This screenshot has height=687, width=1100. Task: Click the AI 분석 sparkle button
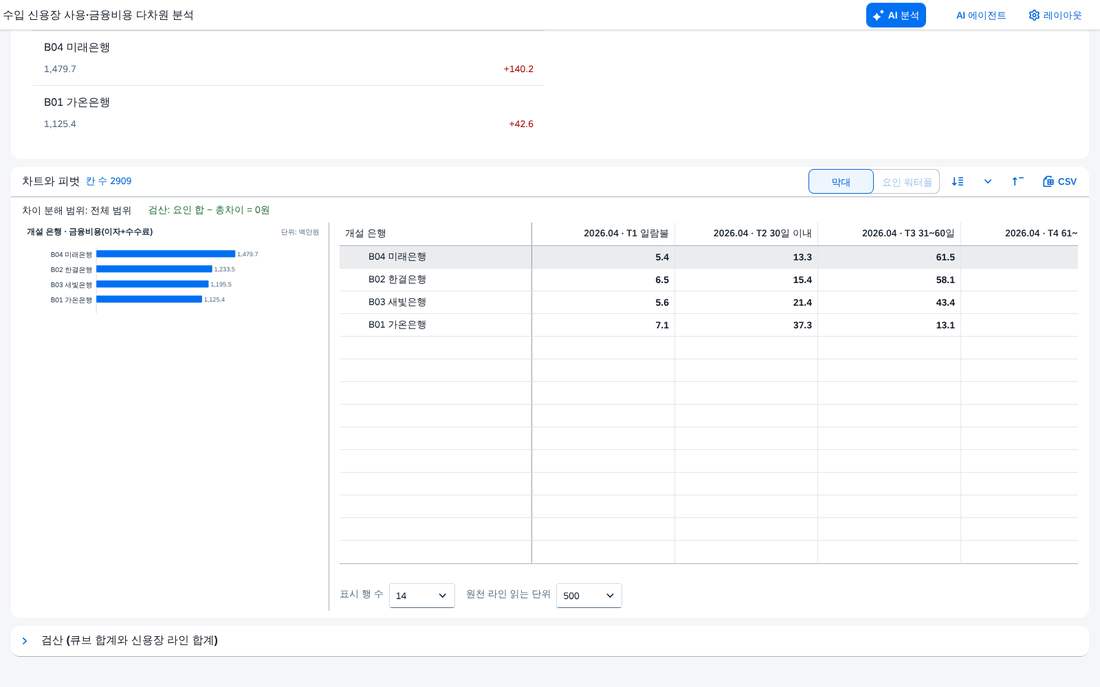(x=896, y=15)
